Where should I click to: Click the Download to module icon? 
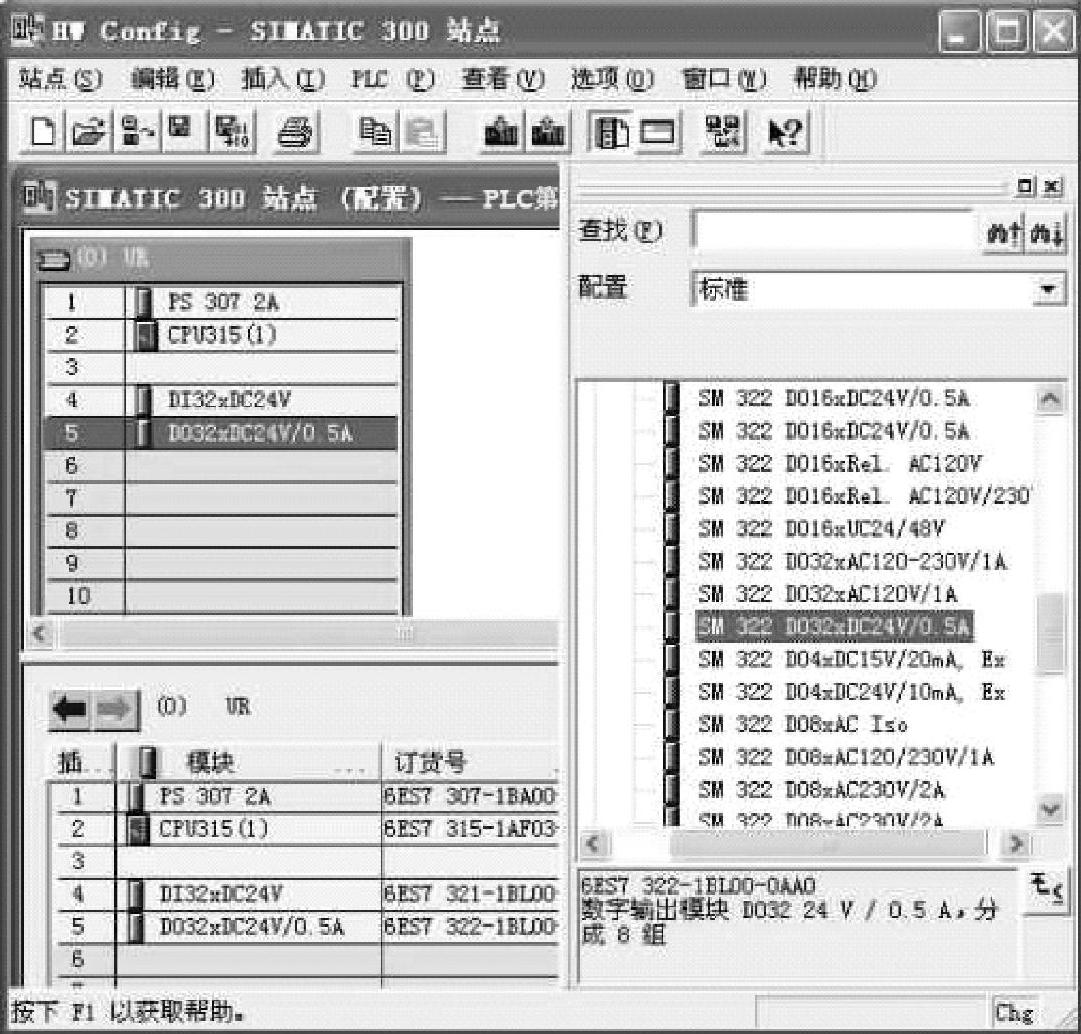(501, 131)
